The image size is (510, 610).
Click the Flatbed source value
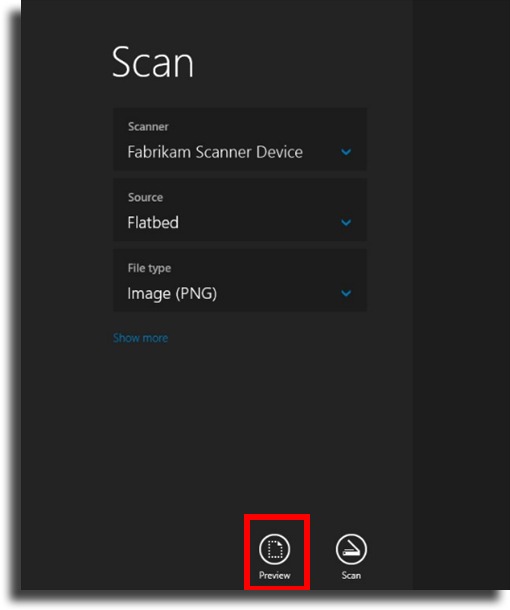153,223
